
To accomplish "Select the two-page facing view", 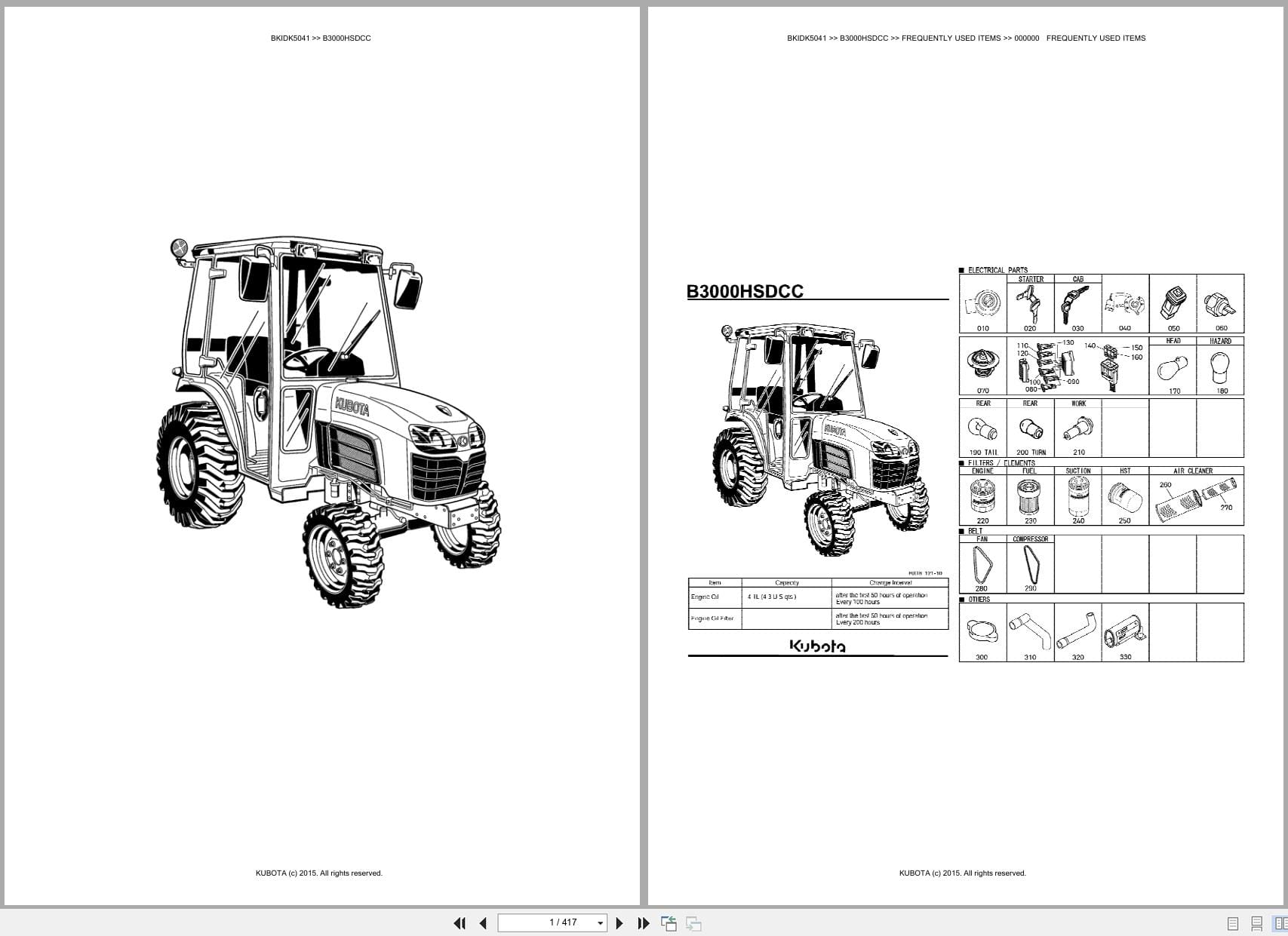I will pos(1280,923).
